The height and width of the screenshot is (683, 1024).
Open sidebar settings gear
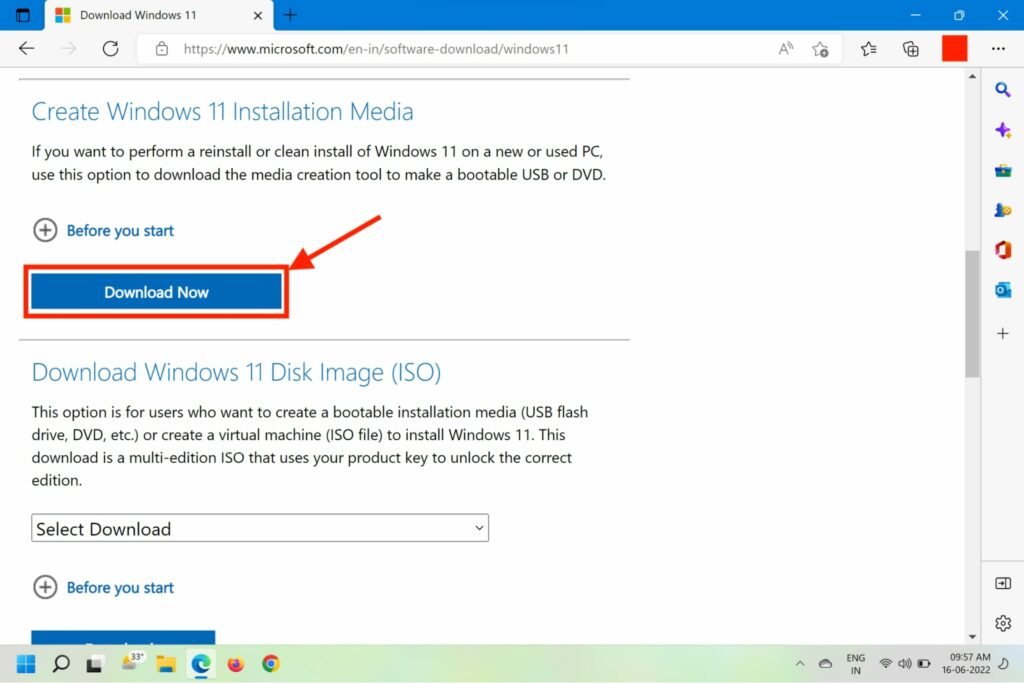point(1002,624)
